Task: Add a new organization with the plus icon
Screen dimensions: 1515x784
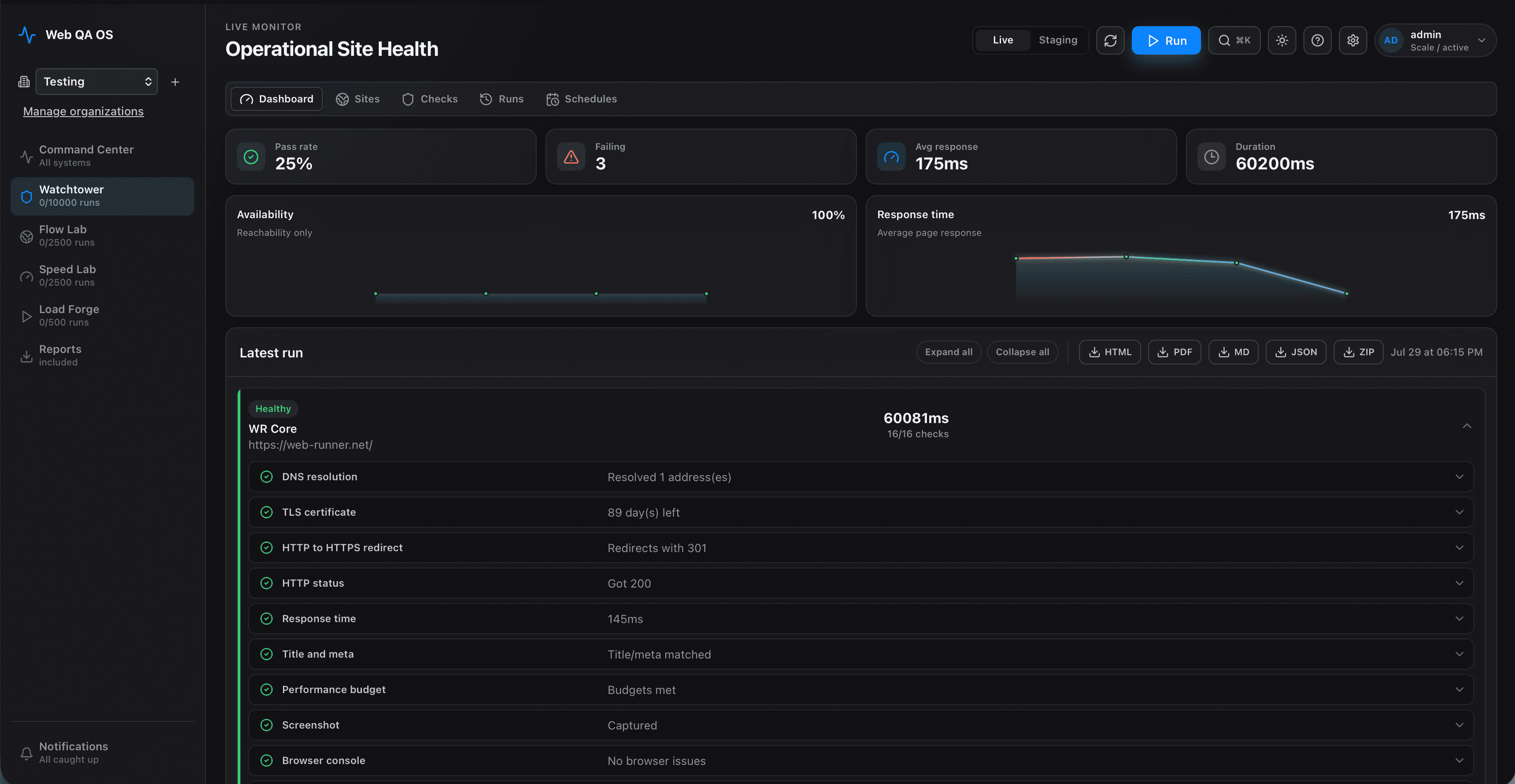Action: (x=175, y=82)
